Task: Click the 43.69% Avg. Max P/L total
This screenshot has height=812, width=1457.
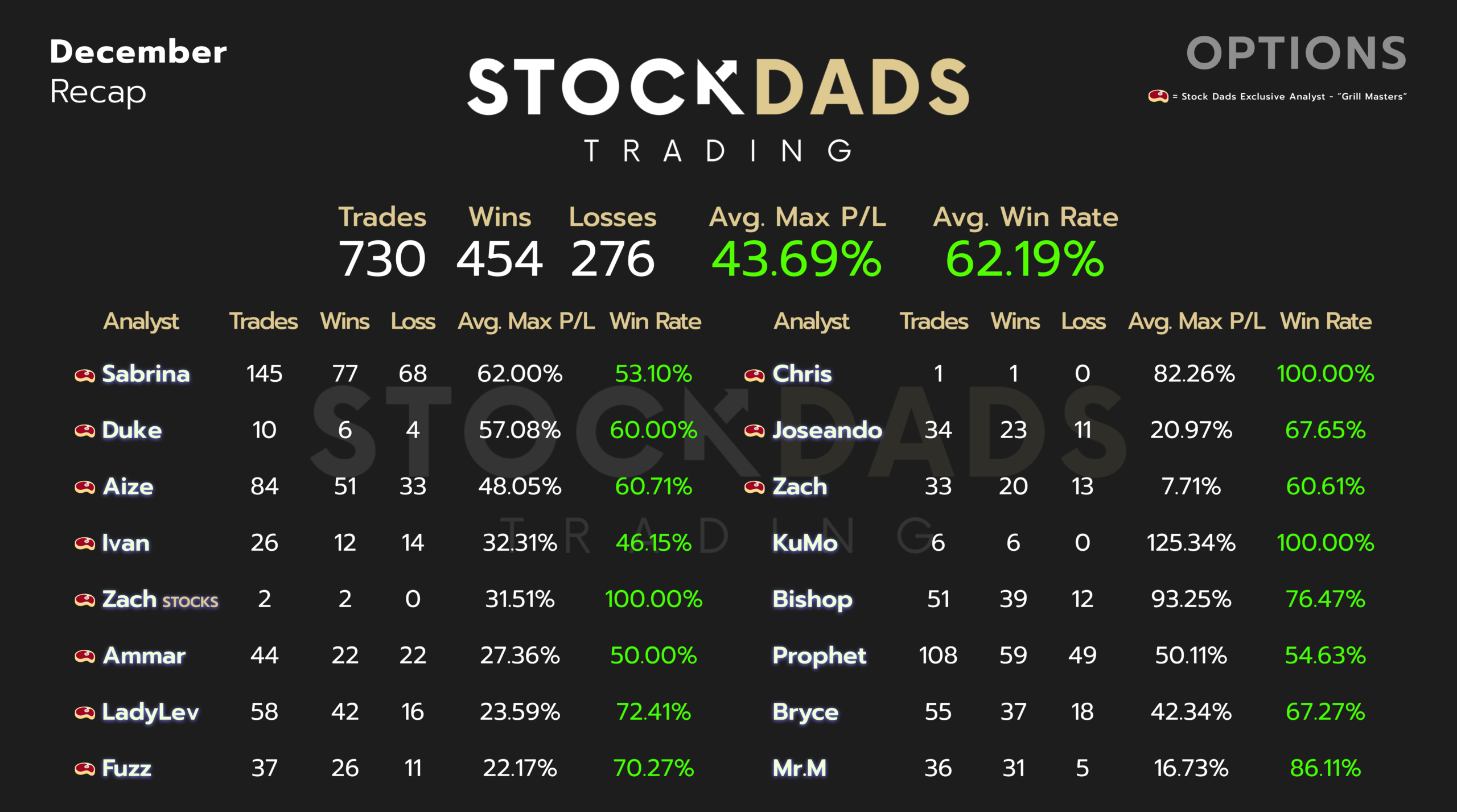Action: (x=796, y=259)
